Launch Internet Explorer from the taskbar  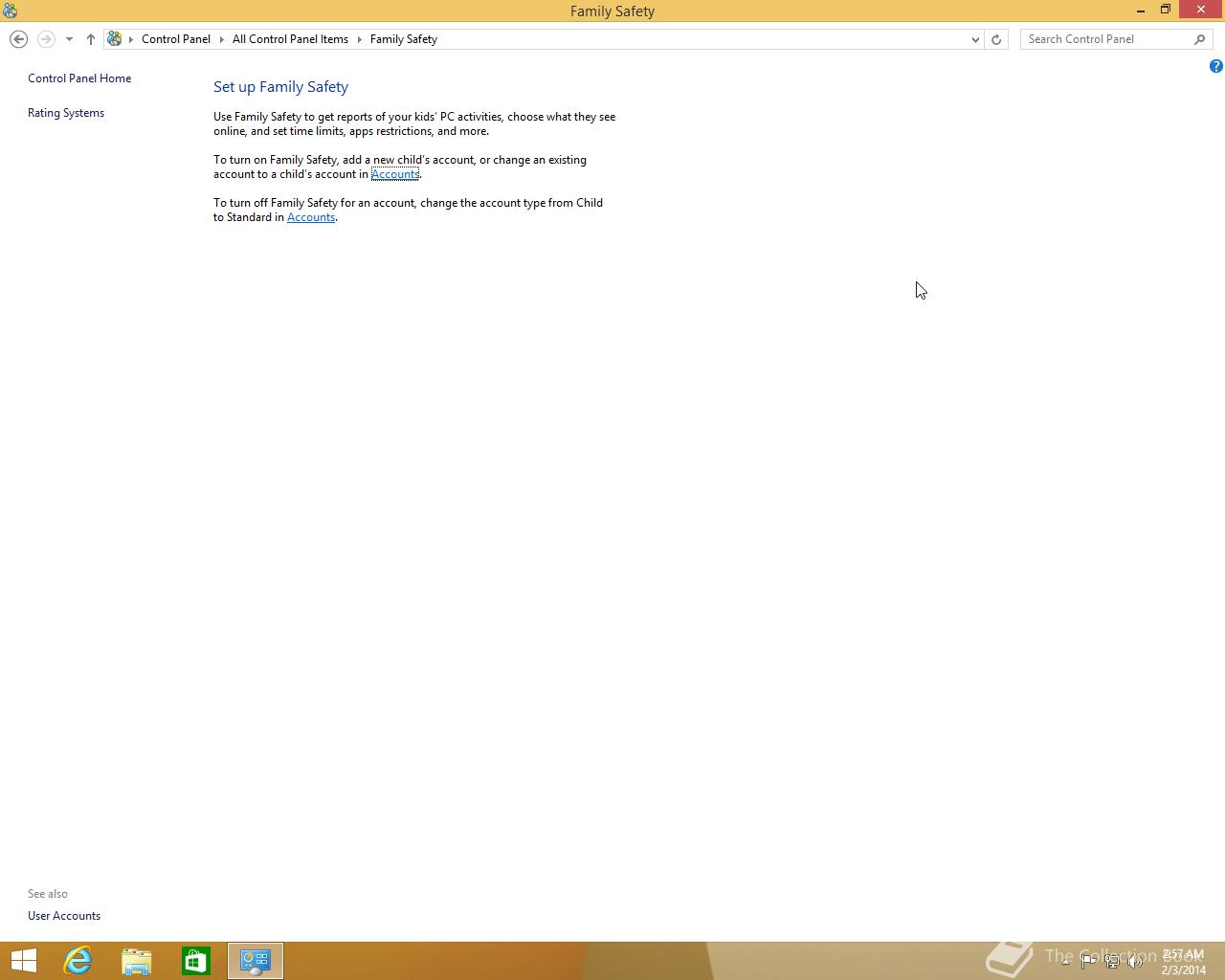click(78, 961)
